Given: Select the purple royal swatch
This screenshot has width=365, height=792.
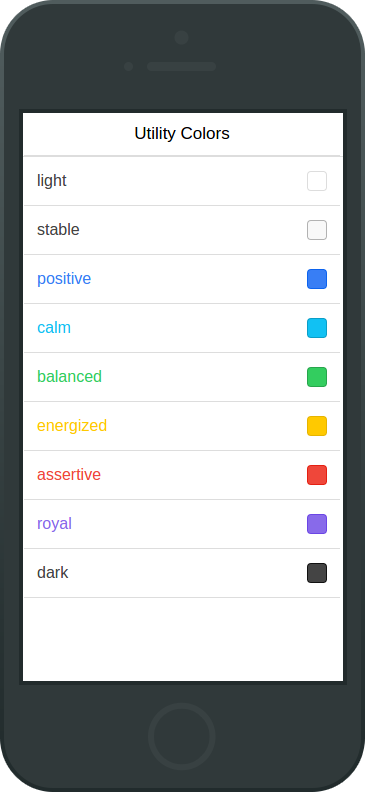Looking at the screenshot, I should (317, 524).
